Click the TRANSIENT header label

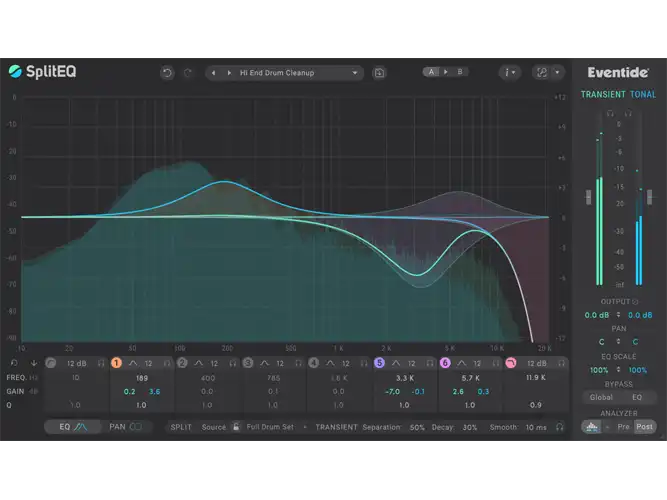pyautogui.click(x=603, y=94)
